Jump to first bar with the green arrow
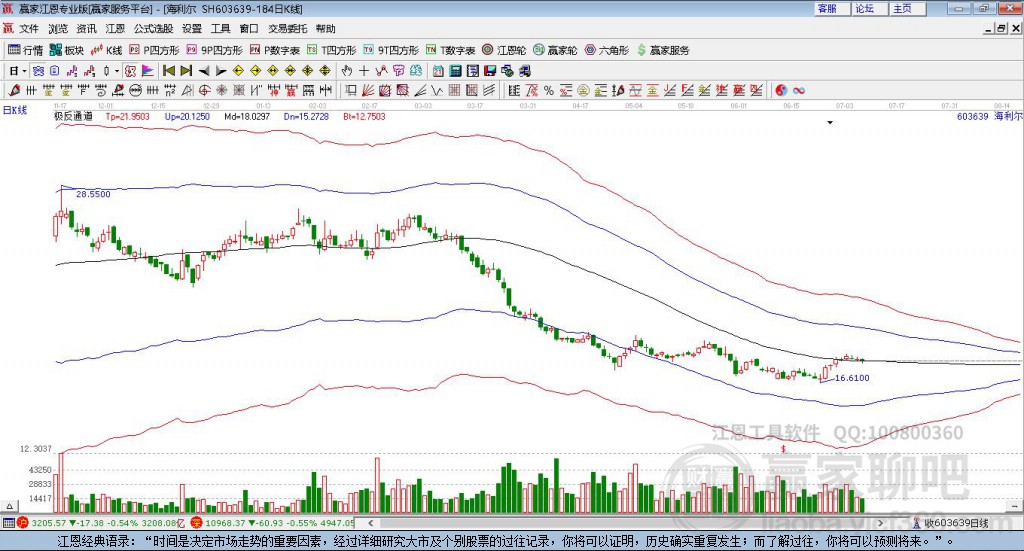 point(169,71)
